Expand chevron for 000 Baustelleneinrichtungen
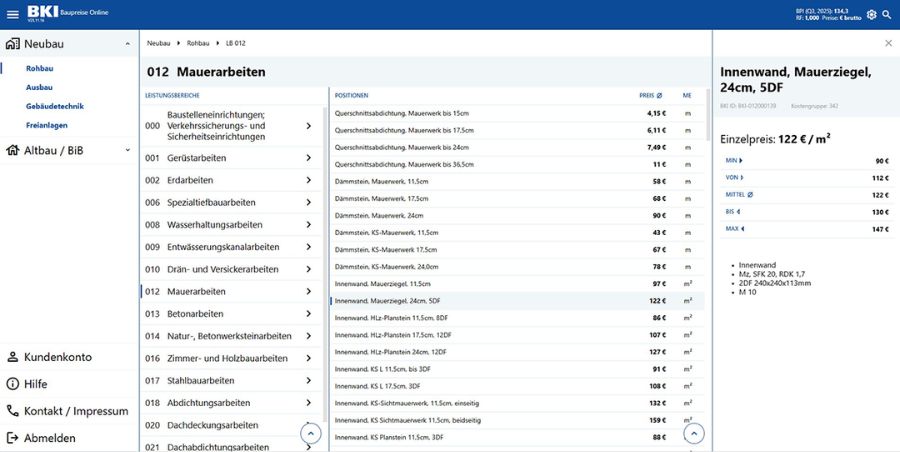The image size is (900, 452). 309,126
